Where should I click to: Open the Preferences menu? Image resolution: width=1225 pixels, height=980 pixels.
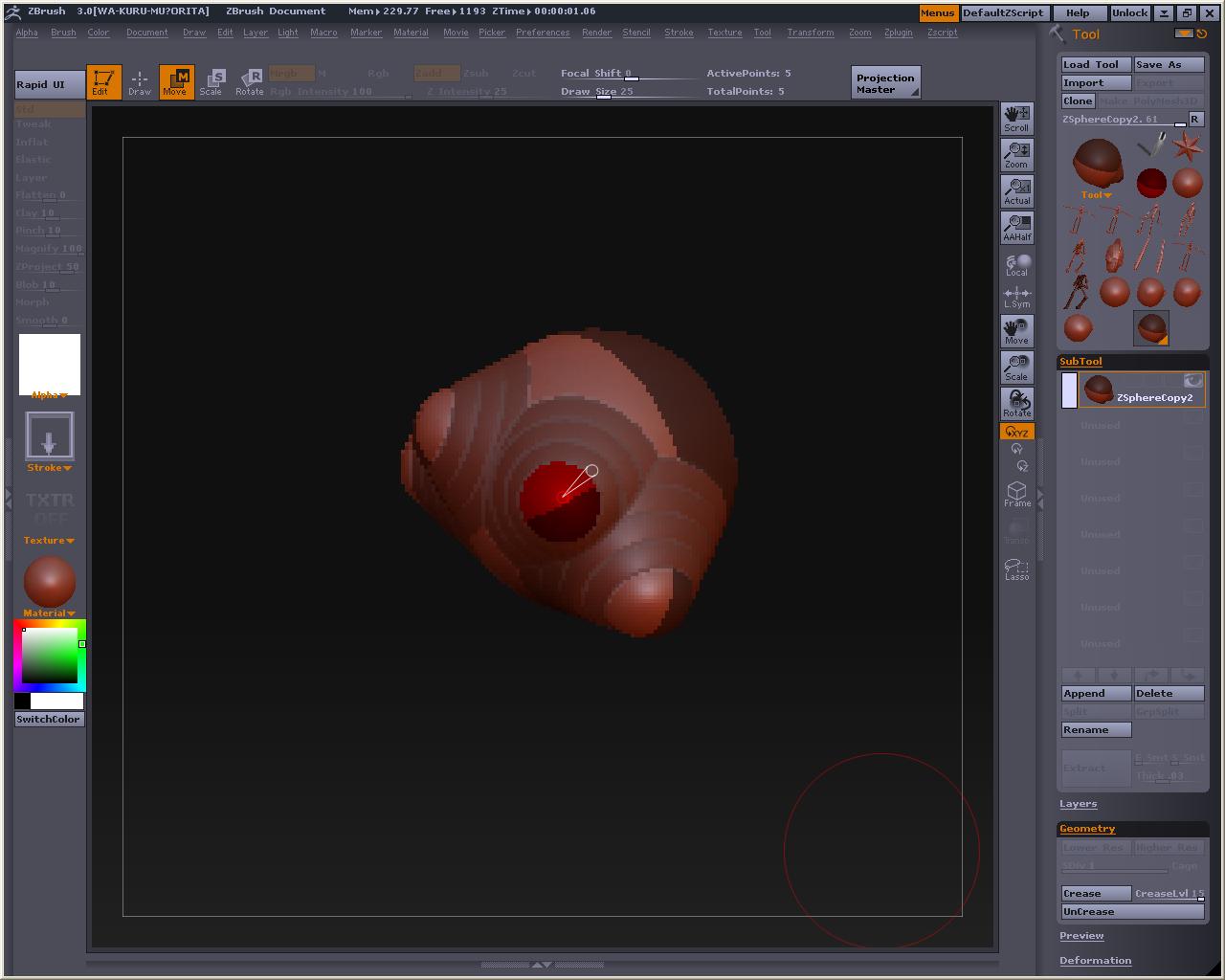[x=542, y=33]
